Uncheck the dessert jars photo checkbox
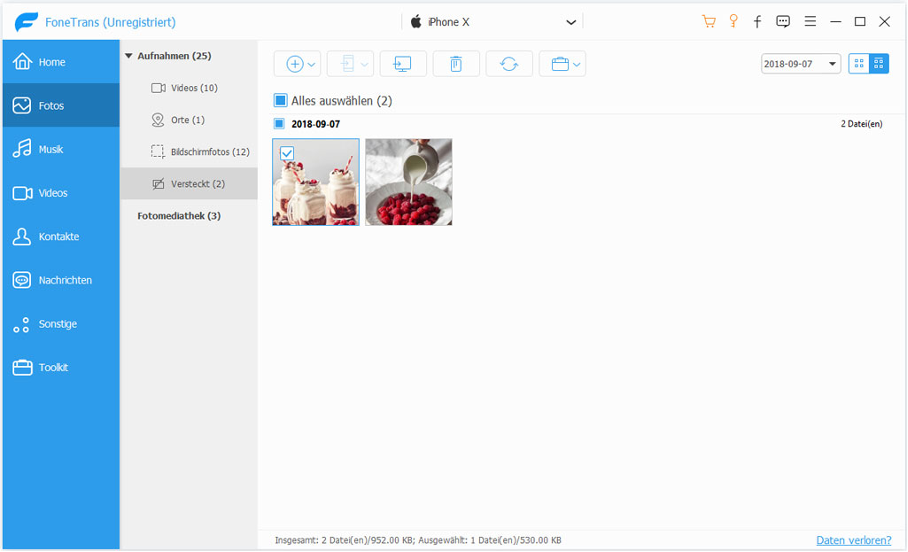908x552 pixels. pyautogui.click(x=287, y=153)
